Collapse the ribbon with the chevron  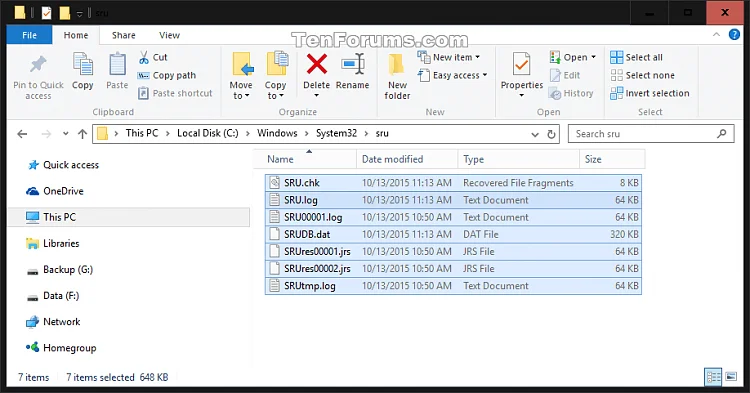tap(716, 34)
